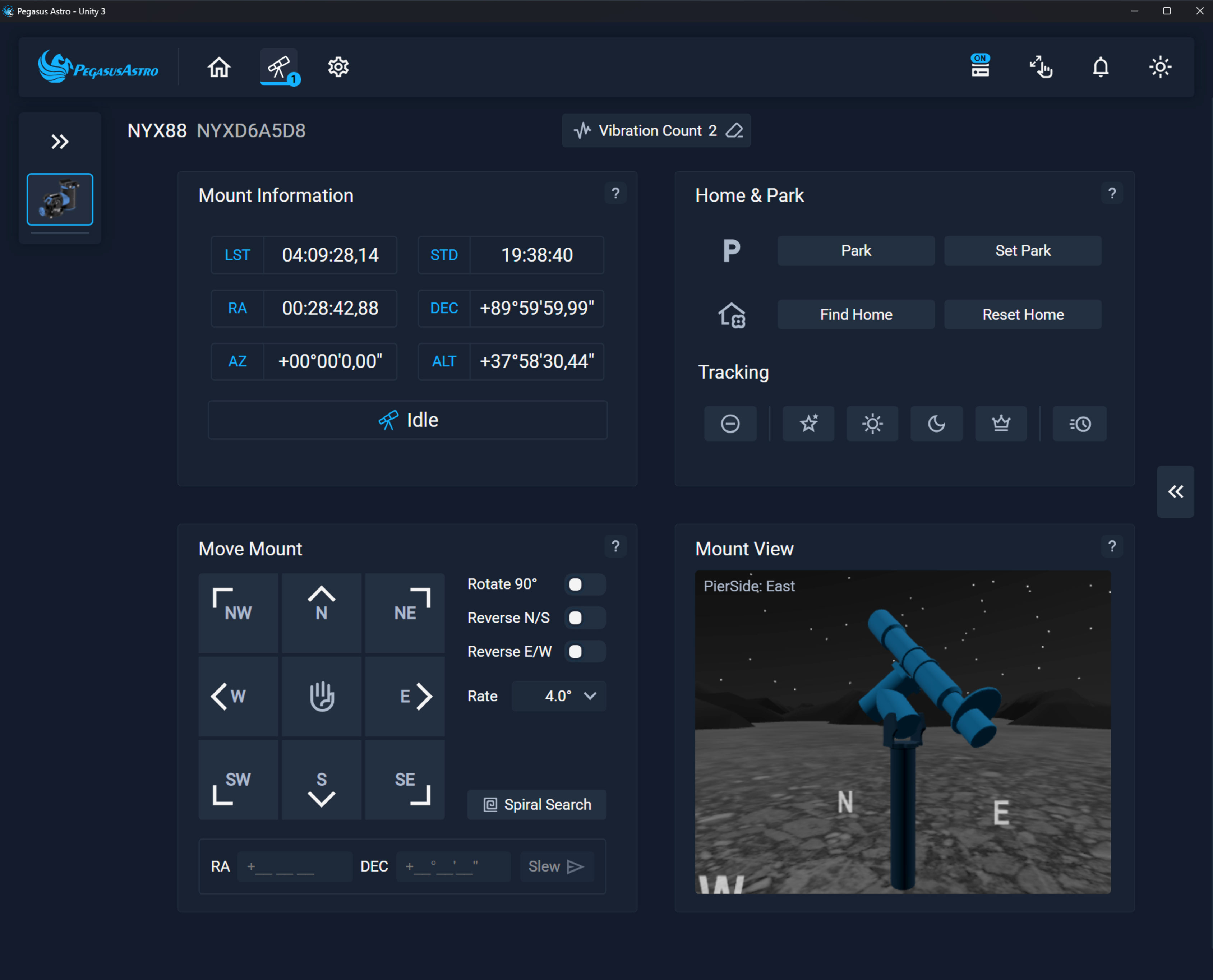Go to the Home tab
This screenshot has width=1213, height=980.
tap(219, 67)
